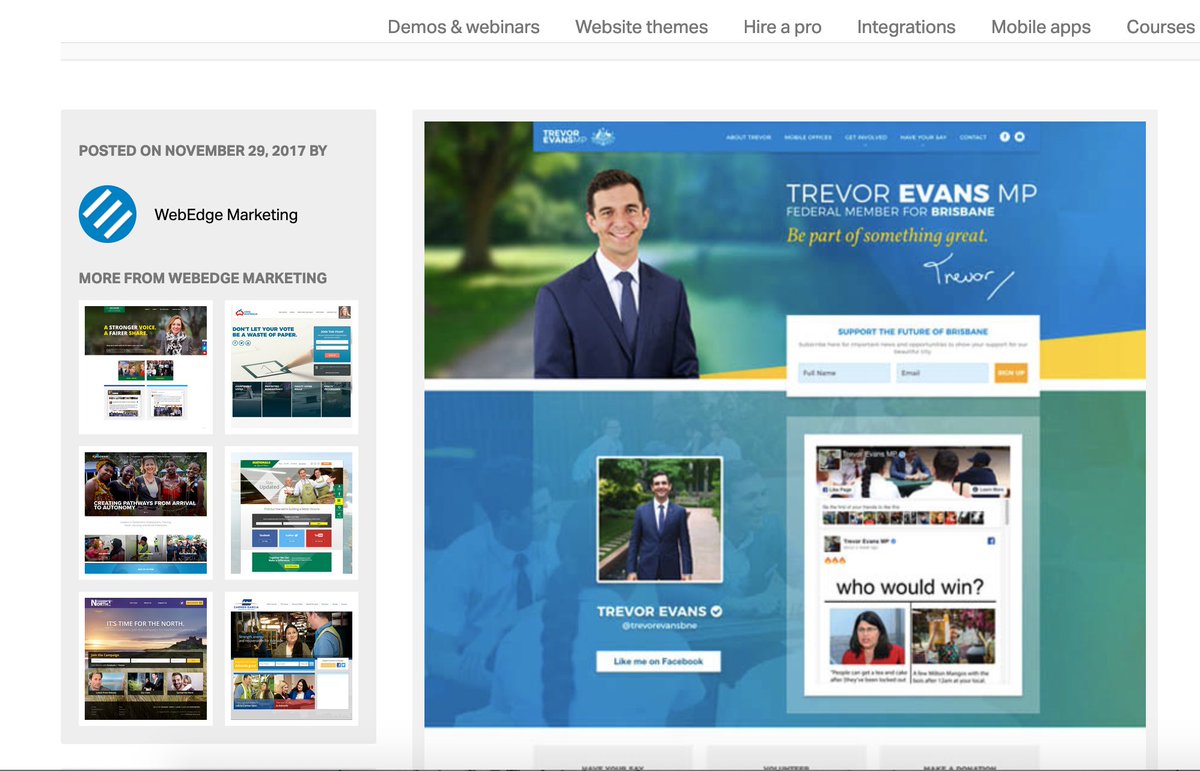Click the SIGN UP button
Screen dimensions: 1200x771
[1013, 371]
